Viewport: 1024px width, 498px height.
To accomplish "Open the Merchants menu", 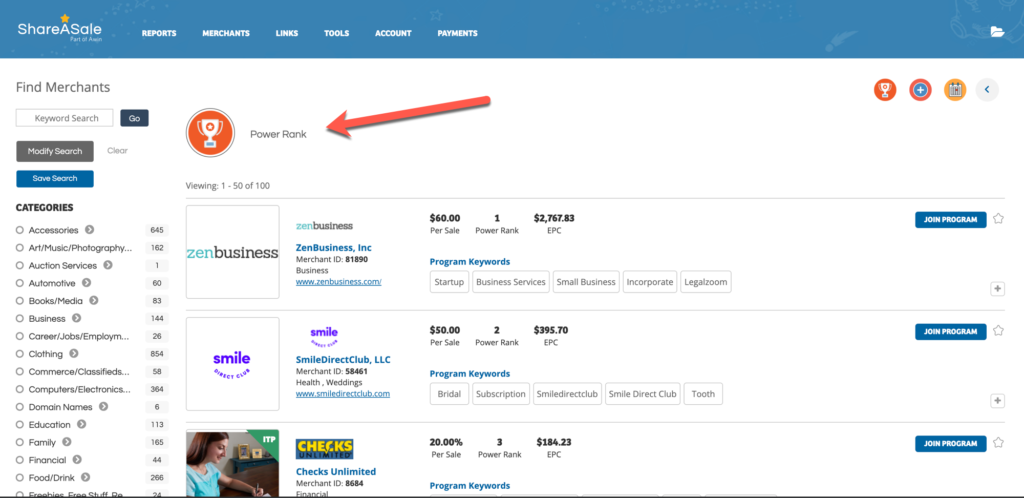I will (x=226, y=33).
